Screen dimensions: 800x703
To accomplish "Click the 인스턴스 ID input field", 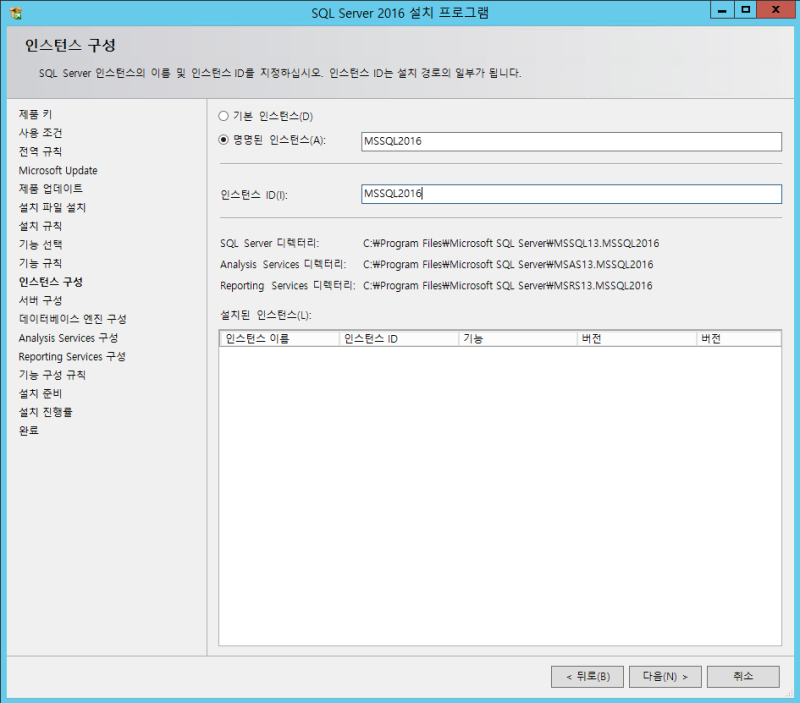I will [x=570, y=194].
